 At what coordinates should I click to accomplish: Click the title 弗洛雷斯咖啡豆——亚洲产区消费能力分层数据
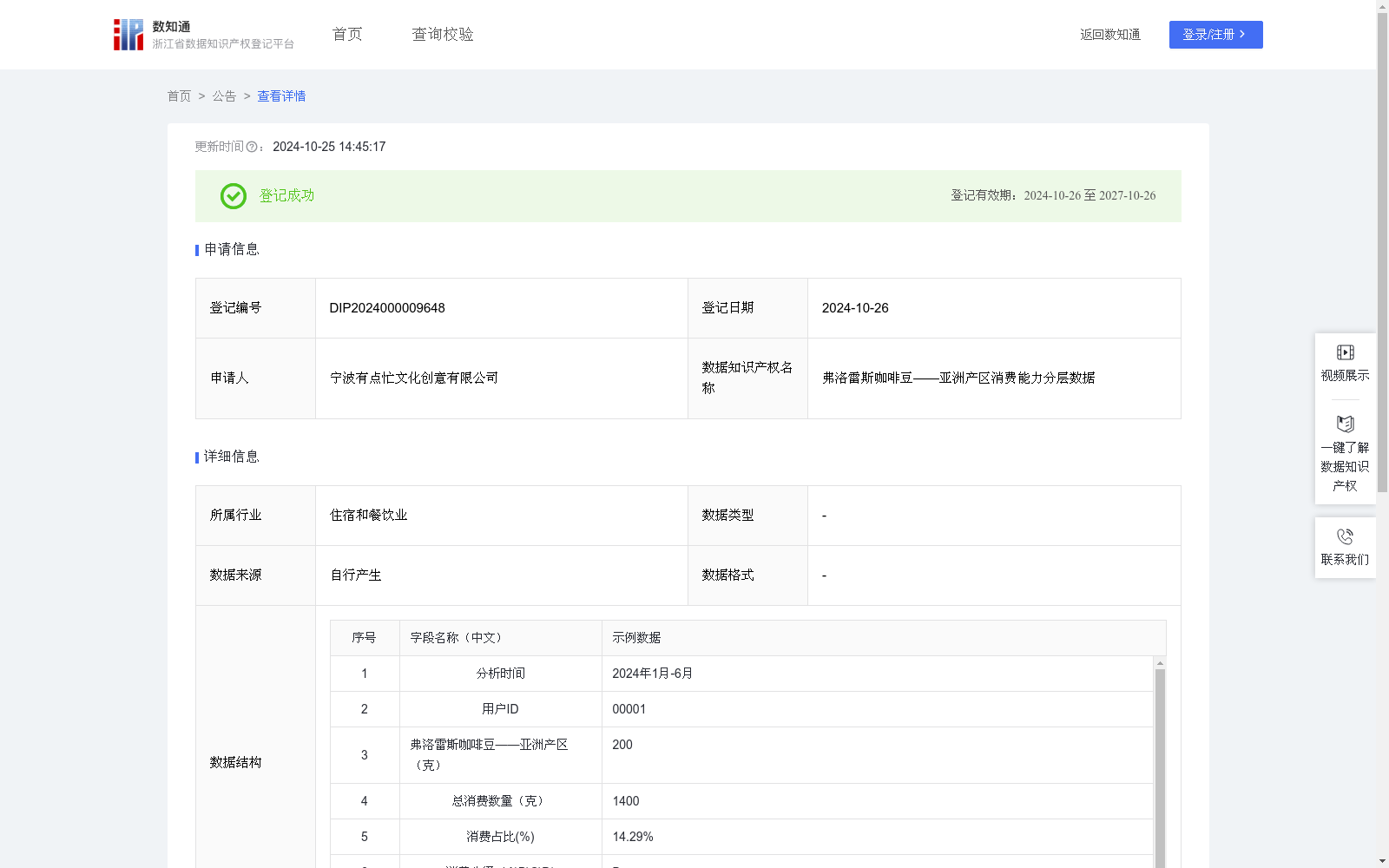(x=958, y=378)
